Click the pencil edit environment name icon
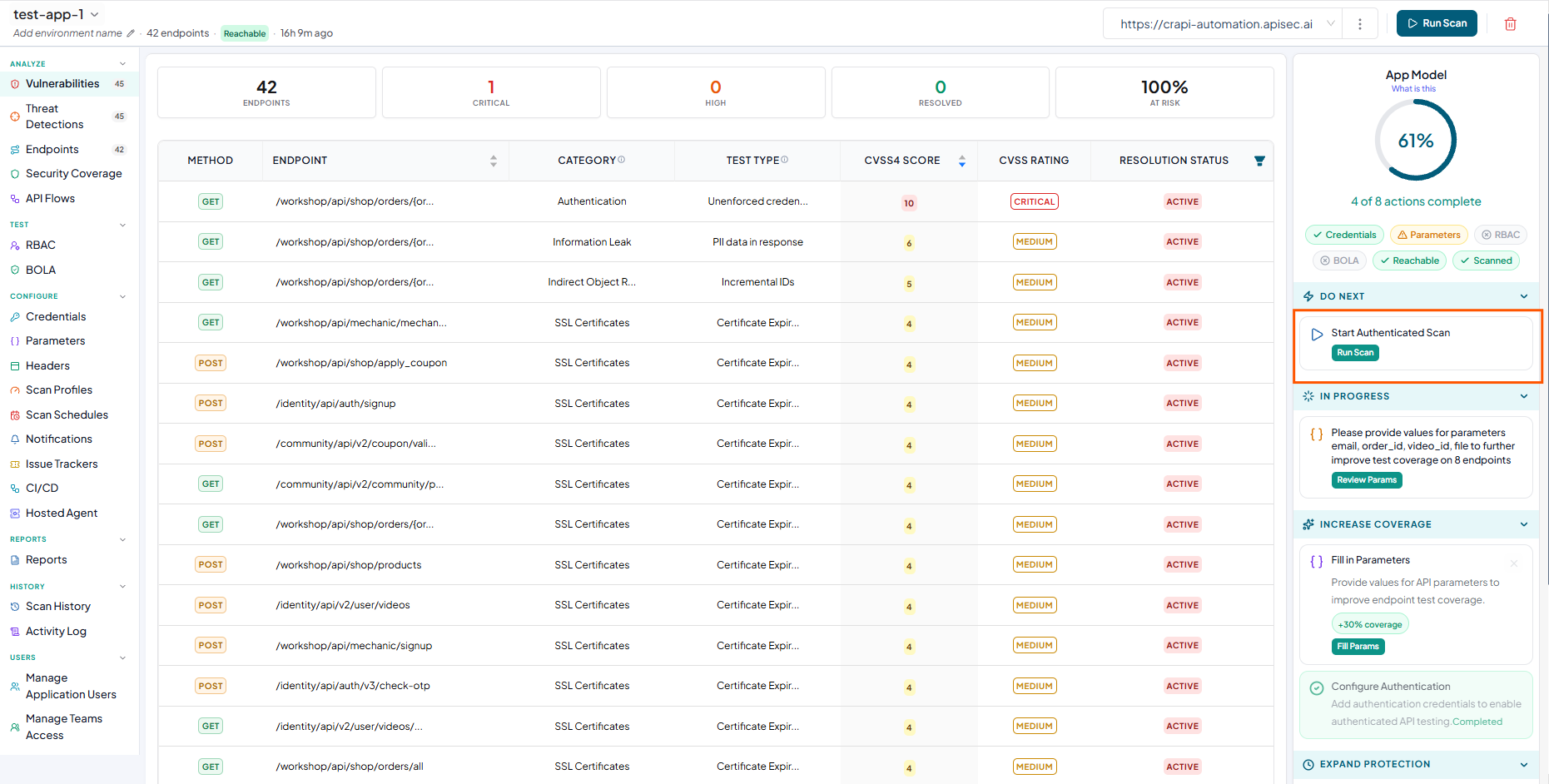 click(131, 33)
